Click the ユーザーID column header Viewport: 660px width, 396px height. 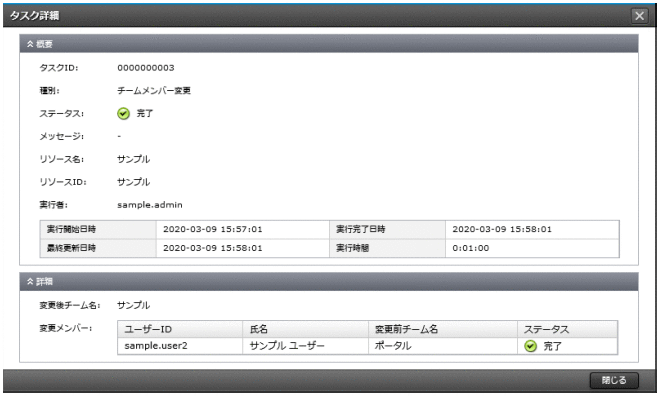[x=180, y=329]
